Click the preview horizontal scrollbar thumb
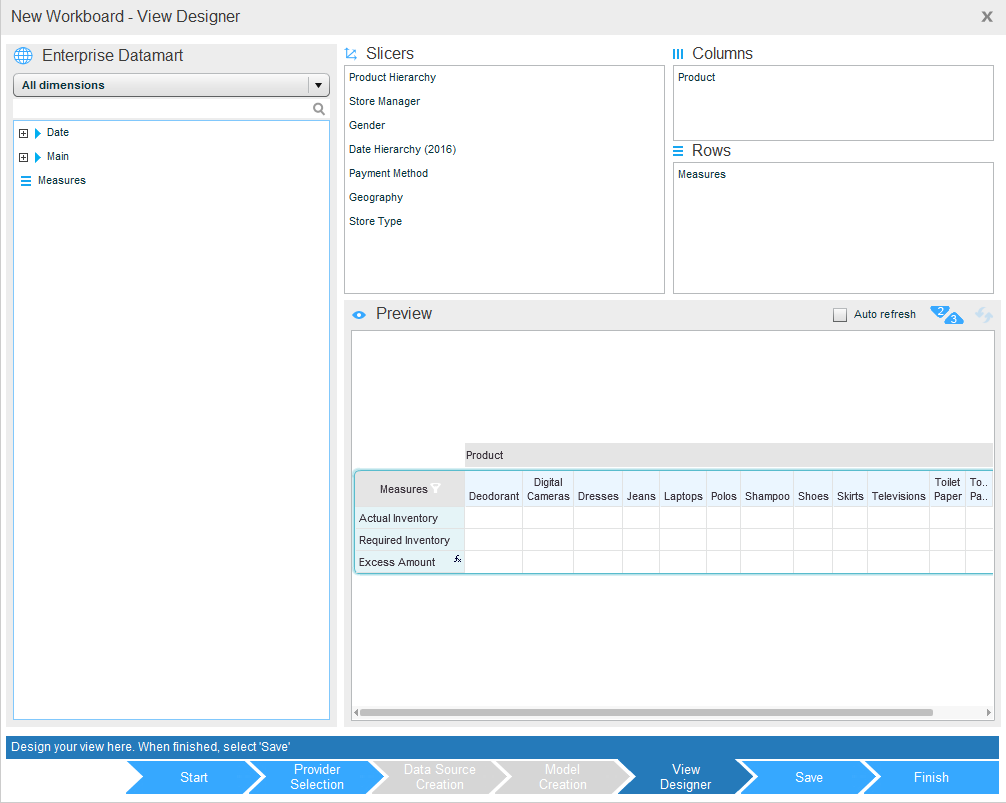The width and height of the screenshot is (1006, 803). coord(646,713)
